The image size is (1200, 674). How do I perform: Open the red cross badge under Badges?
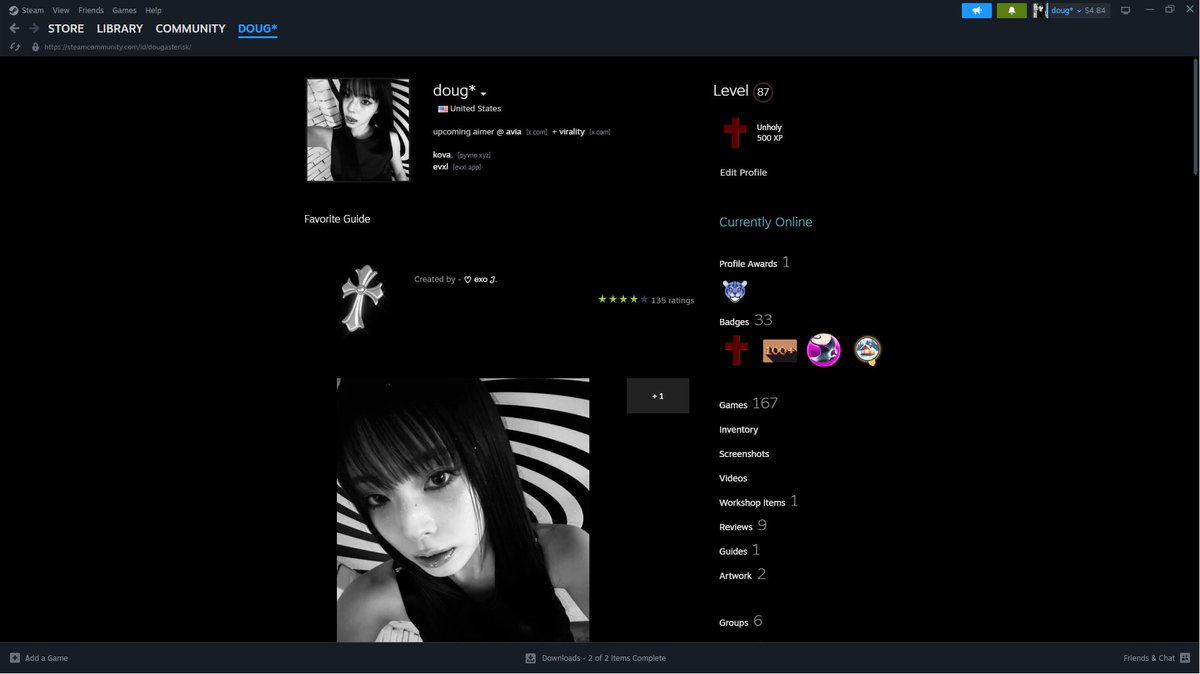point(736,351)
